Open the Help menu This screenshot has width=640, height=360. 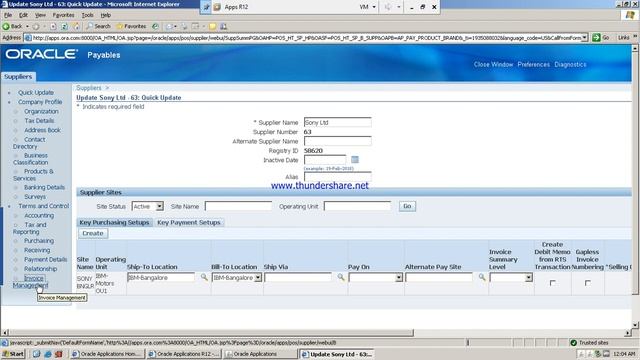tap(106, 15)
